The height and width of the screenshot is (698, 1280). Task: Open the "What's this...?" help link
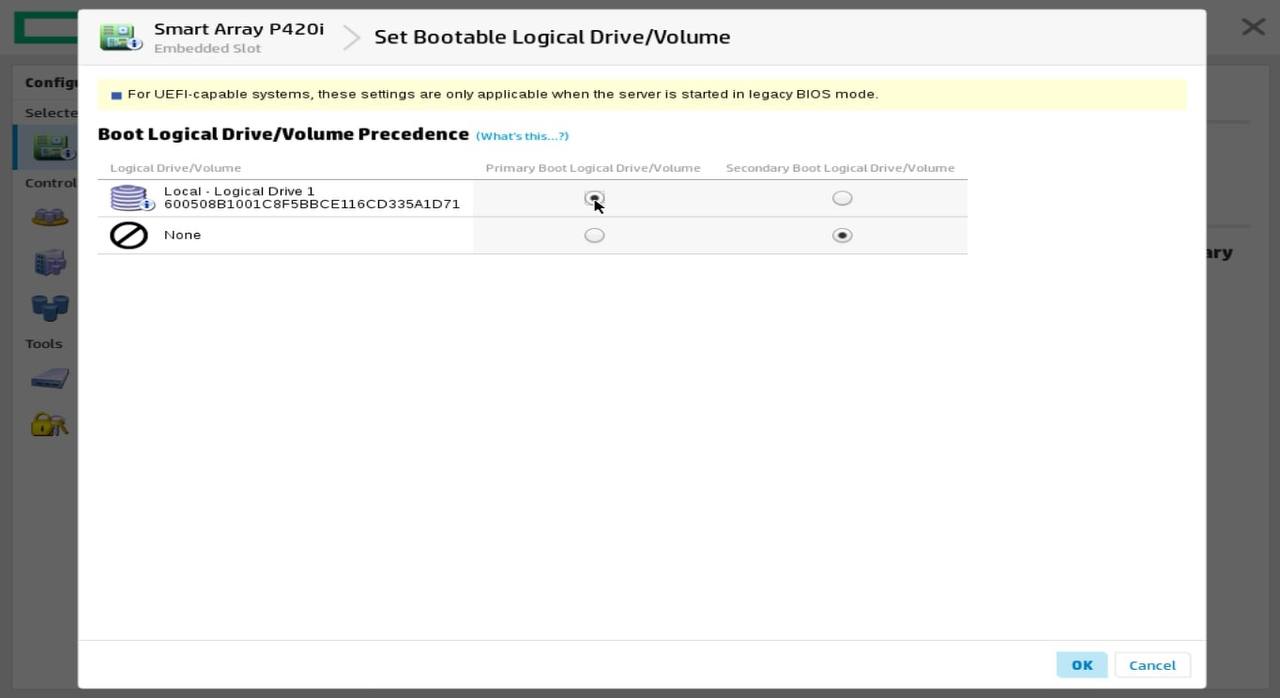(522, 136)
